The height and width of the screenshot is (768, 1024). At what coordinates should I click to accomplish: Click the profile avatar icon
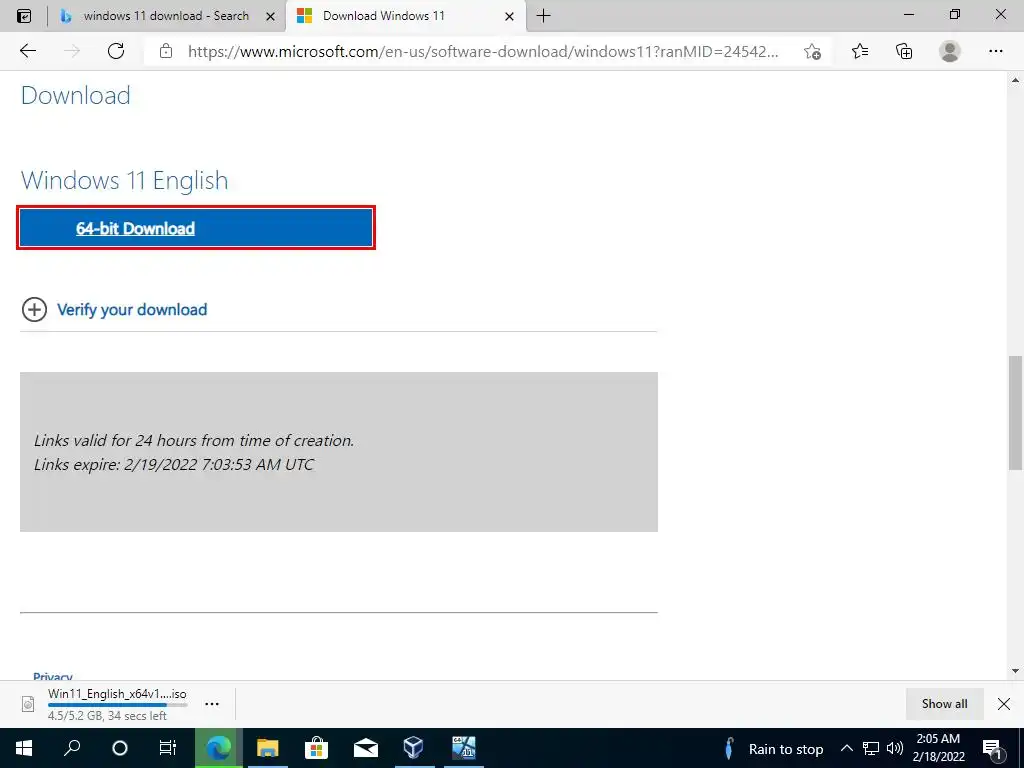950,51
